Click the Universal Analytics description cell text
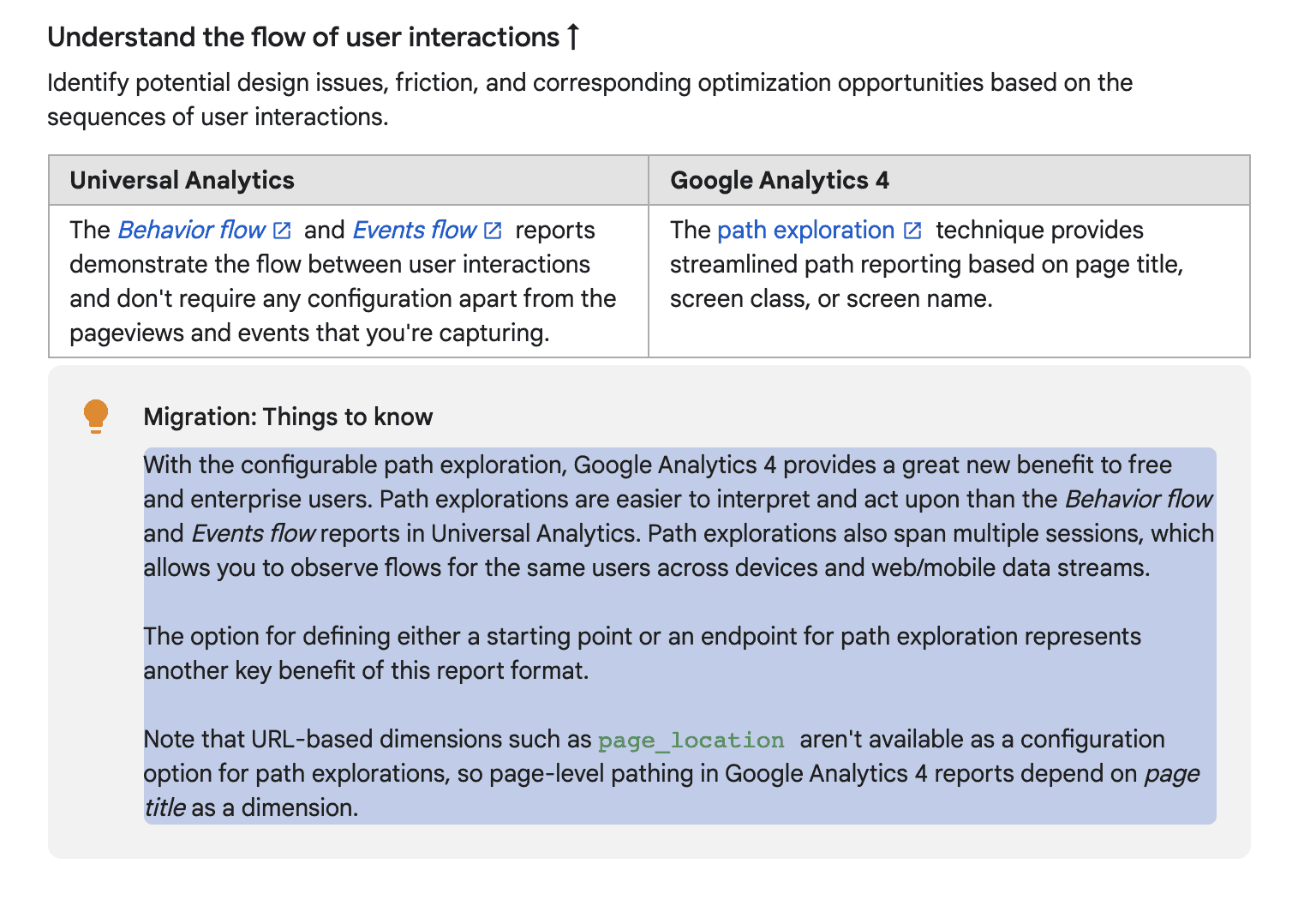This screenshot has width=1316, height=900. click(x=343, y=281)
